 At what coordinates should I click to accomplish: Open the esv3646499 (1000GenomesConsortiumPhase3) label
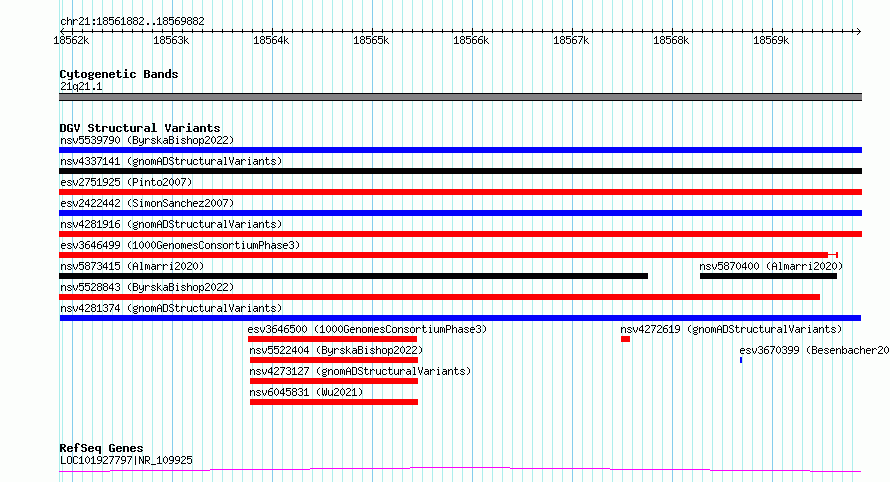point(180,245)
